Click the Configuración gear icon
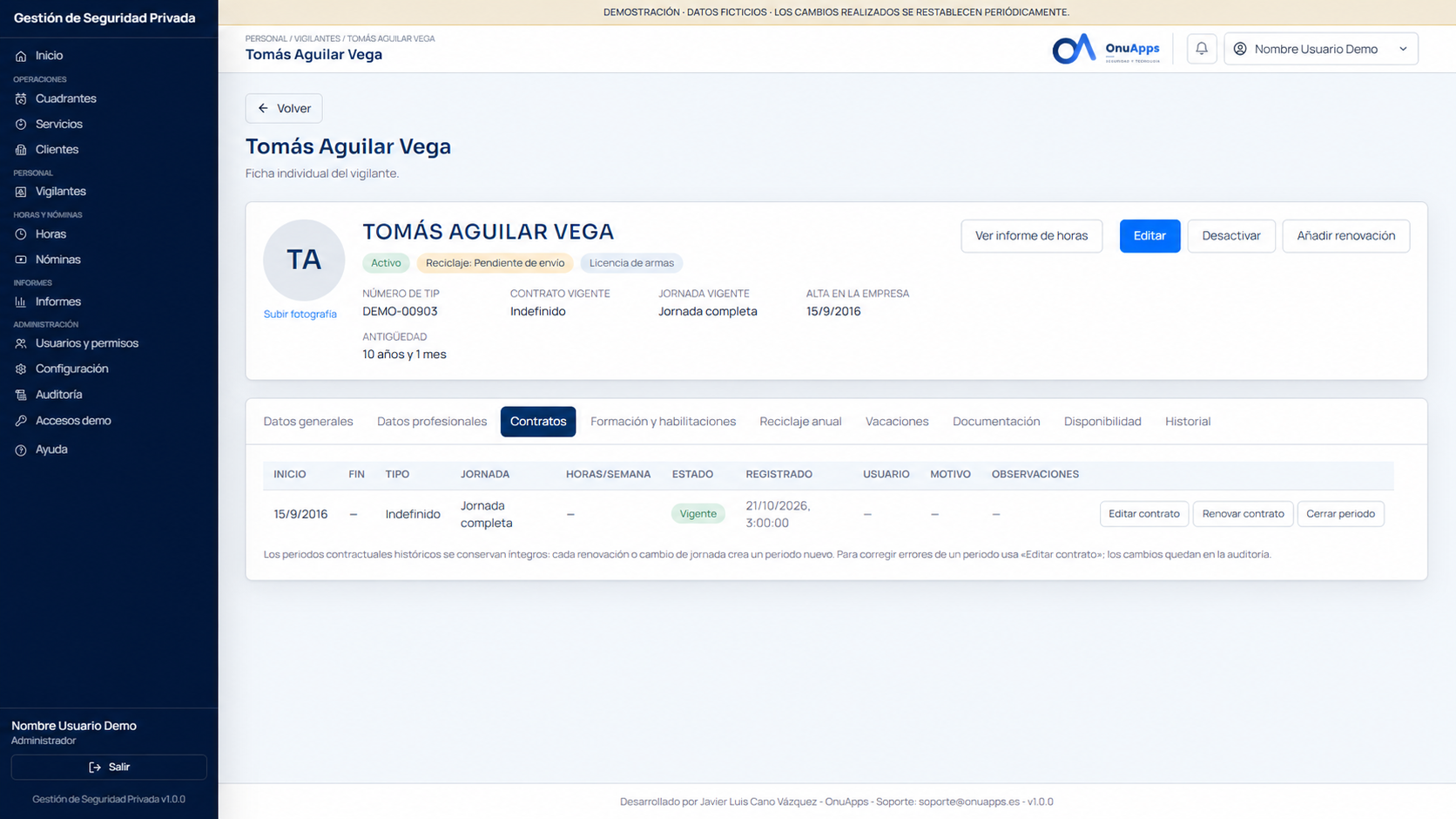The width and height of the screenshot is (1456, 819). click(x=21, y=369)
